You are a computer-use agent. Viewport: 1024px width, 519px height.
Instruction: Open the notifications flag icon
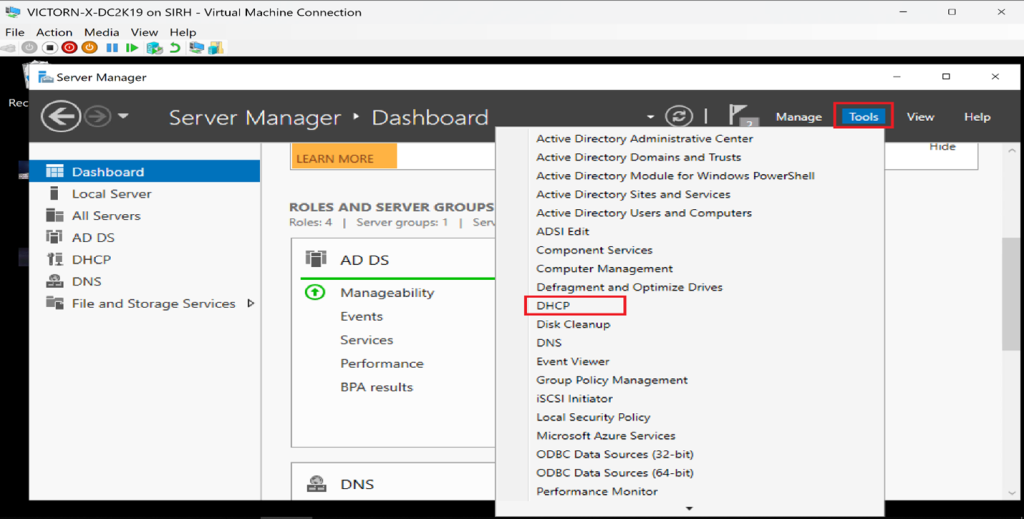pyautogui.click(x=740, y=117)
